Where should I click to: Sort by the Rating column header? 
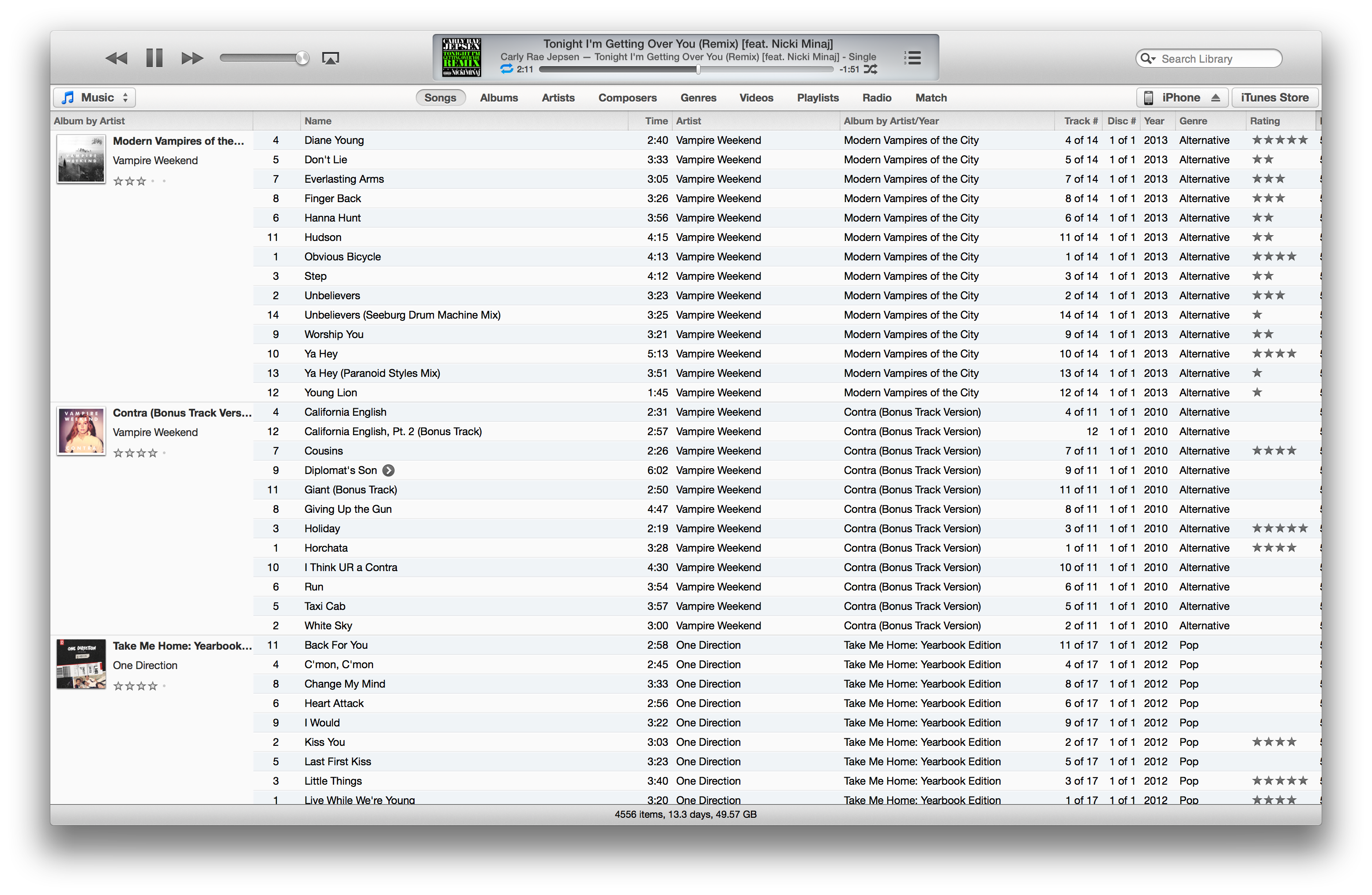(x=1265, y=121)
